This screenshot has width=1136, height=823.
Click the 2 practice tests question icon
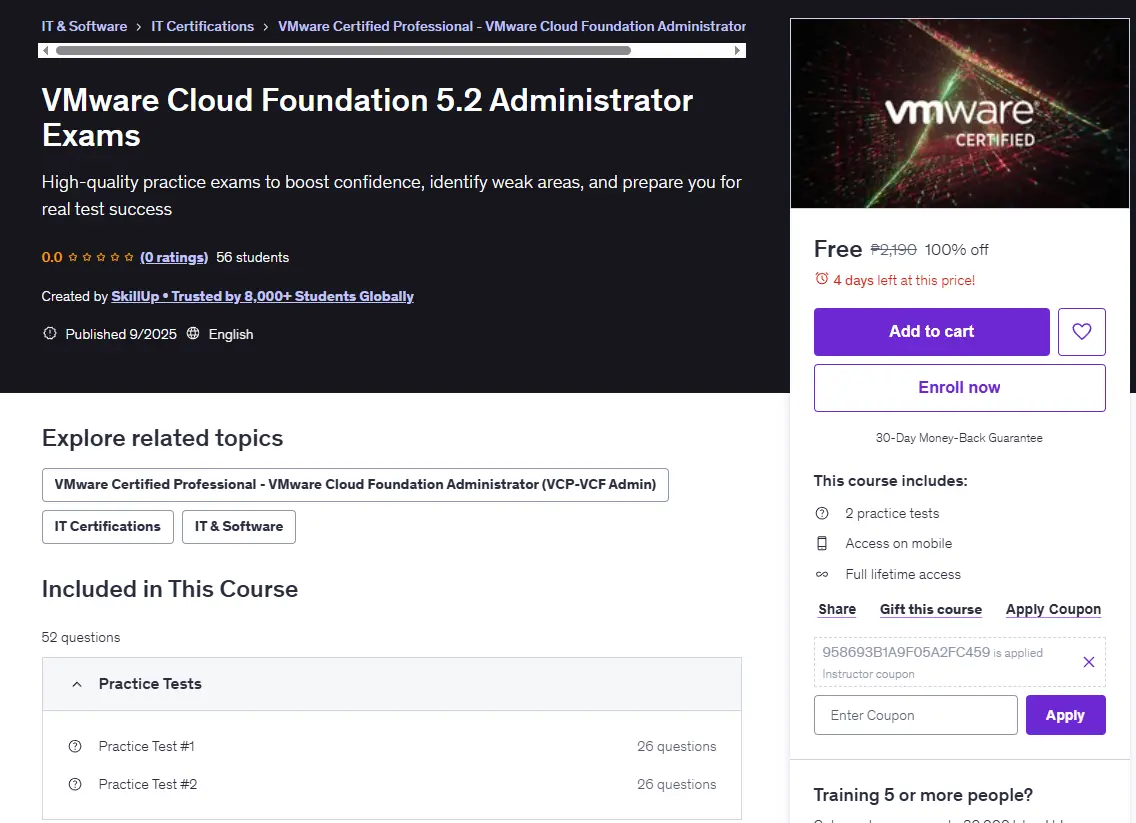click(x=822, y=514)
